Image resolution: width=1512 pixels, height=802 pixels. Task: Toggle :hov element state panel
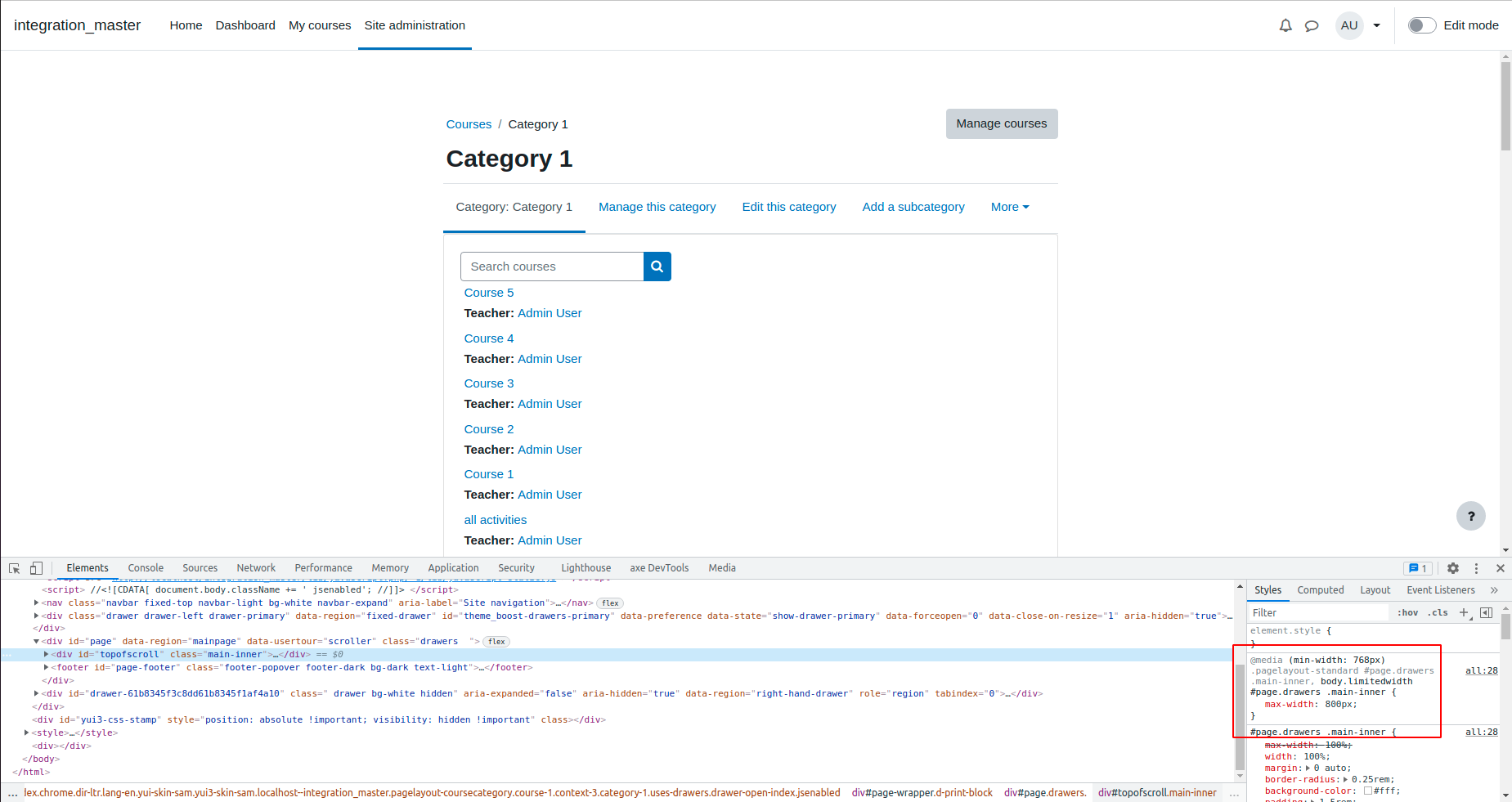(1407, 612)
